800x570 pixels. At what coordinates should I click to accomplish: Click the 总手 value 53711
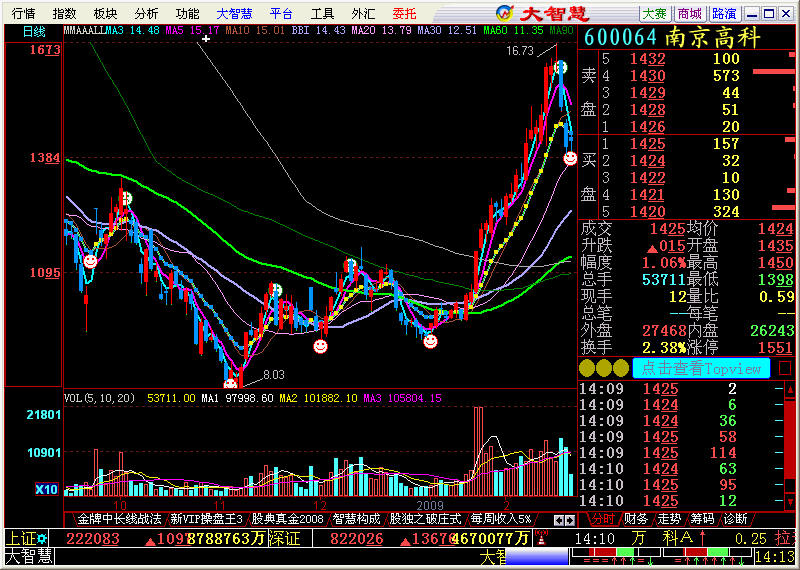click(x=664, y=279)
